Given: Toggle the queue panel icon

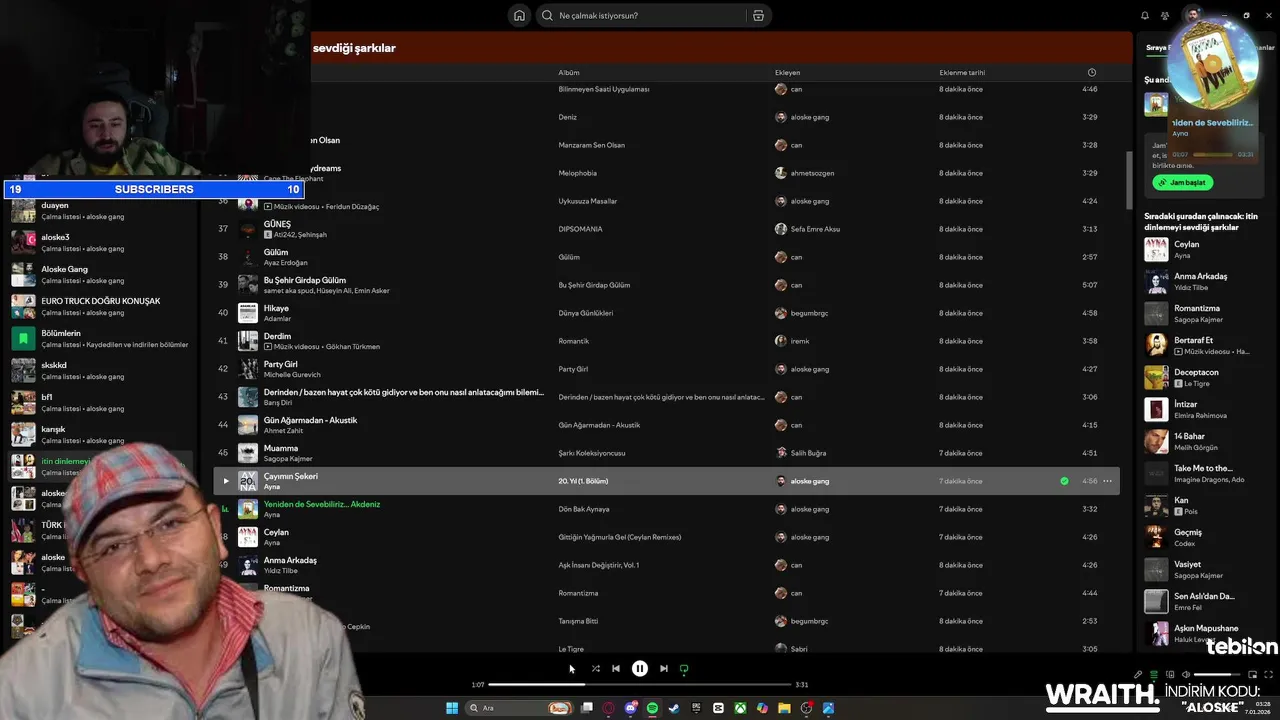Looking at the screenshot, I should pos(1154,675).
